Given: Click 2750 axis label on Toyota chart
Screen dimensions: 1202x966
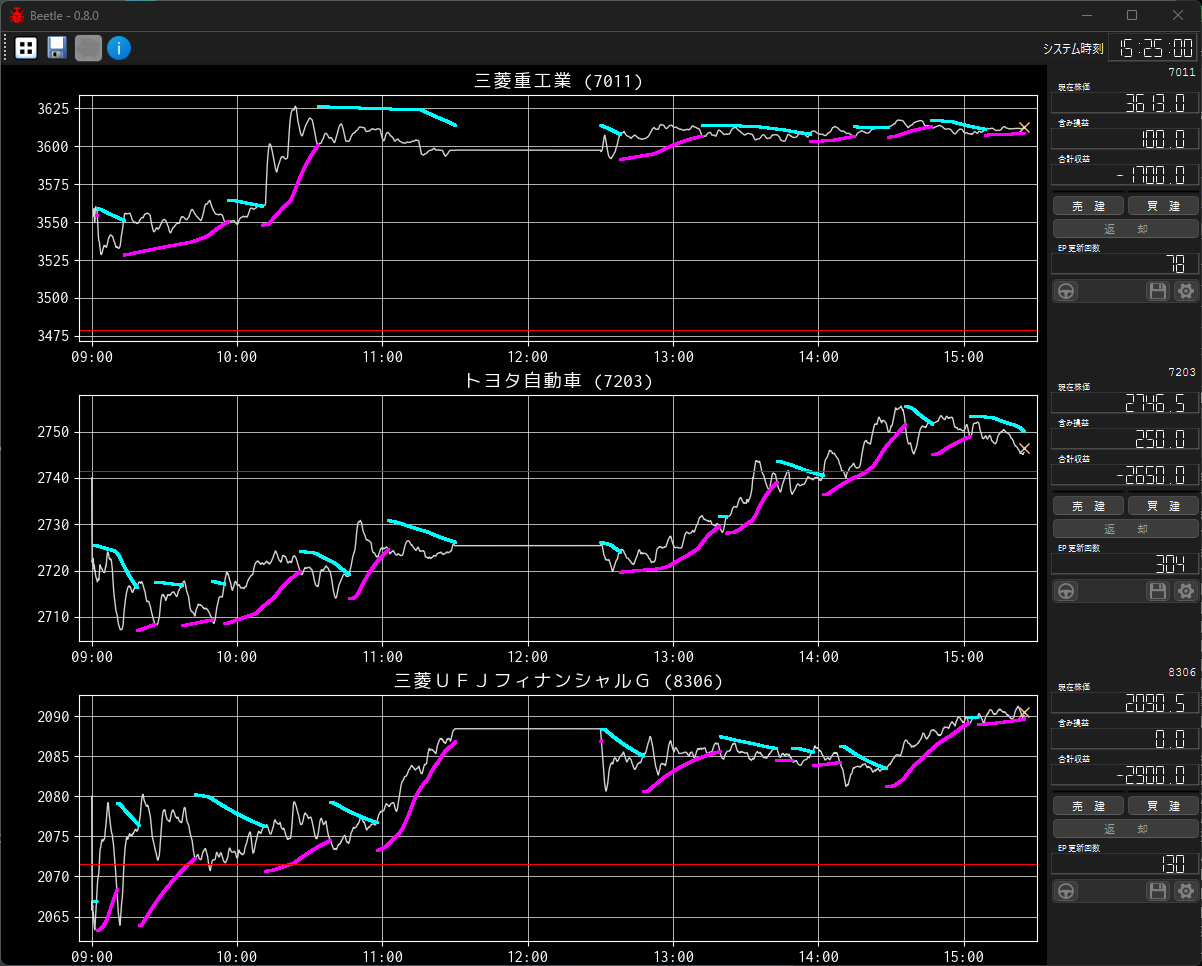Looking at the screenshot, I should tap(51, 433).
